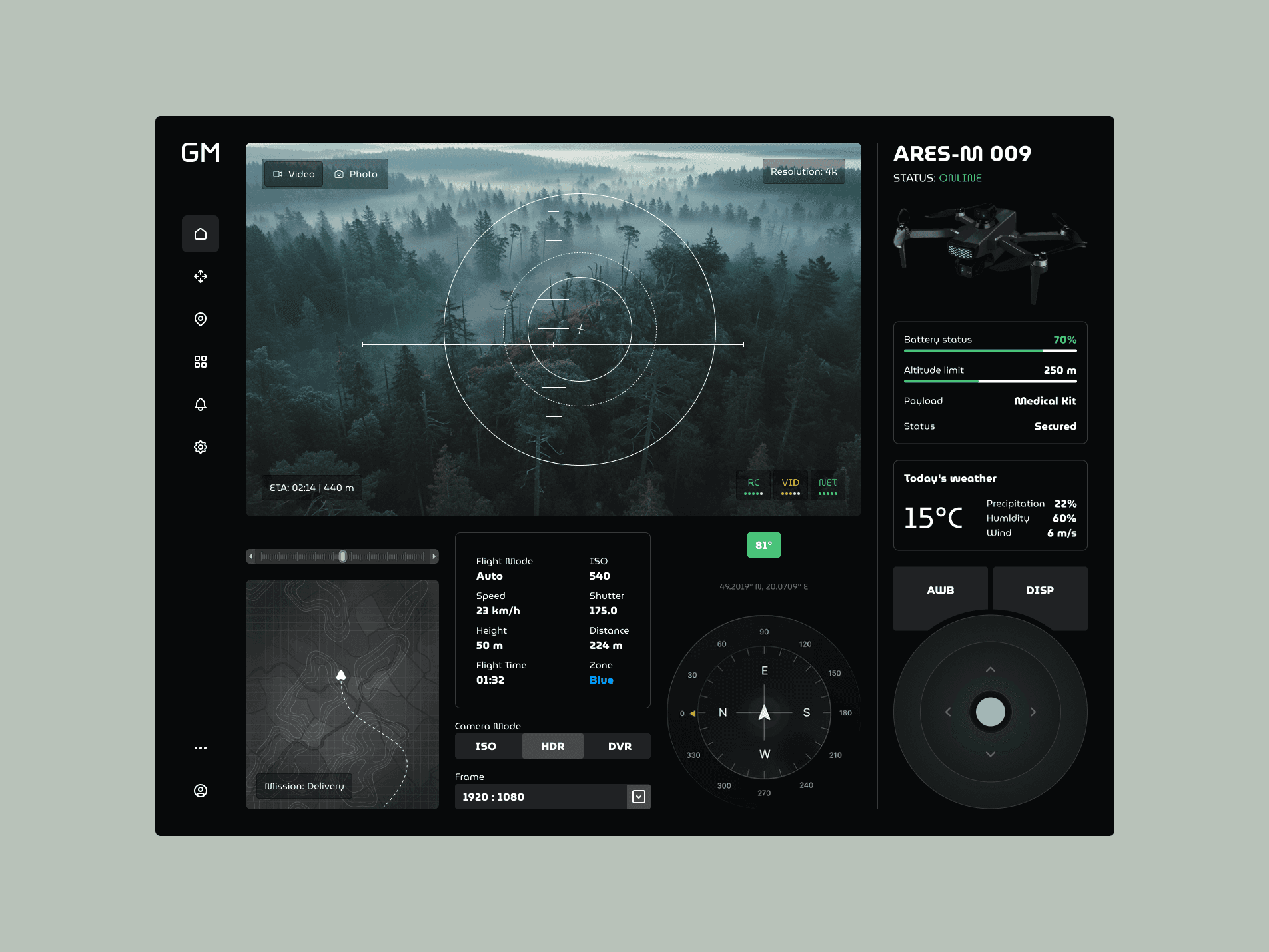The height and width of the screenshot is (952, 1269).
Task: Click joystick up chevron
Action: [x=991, y=670]
